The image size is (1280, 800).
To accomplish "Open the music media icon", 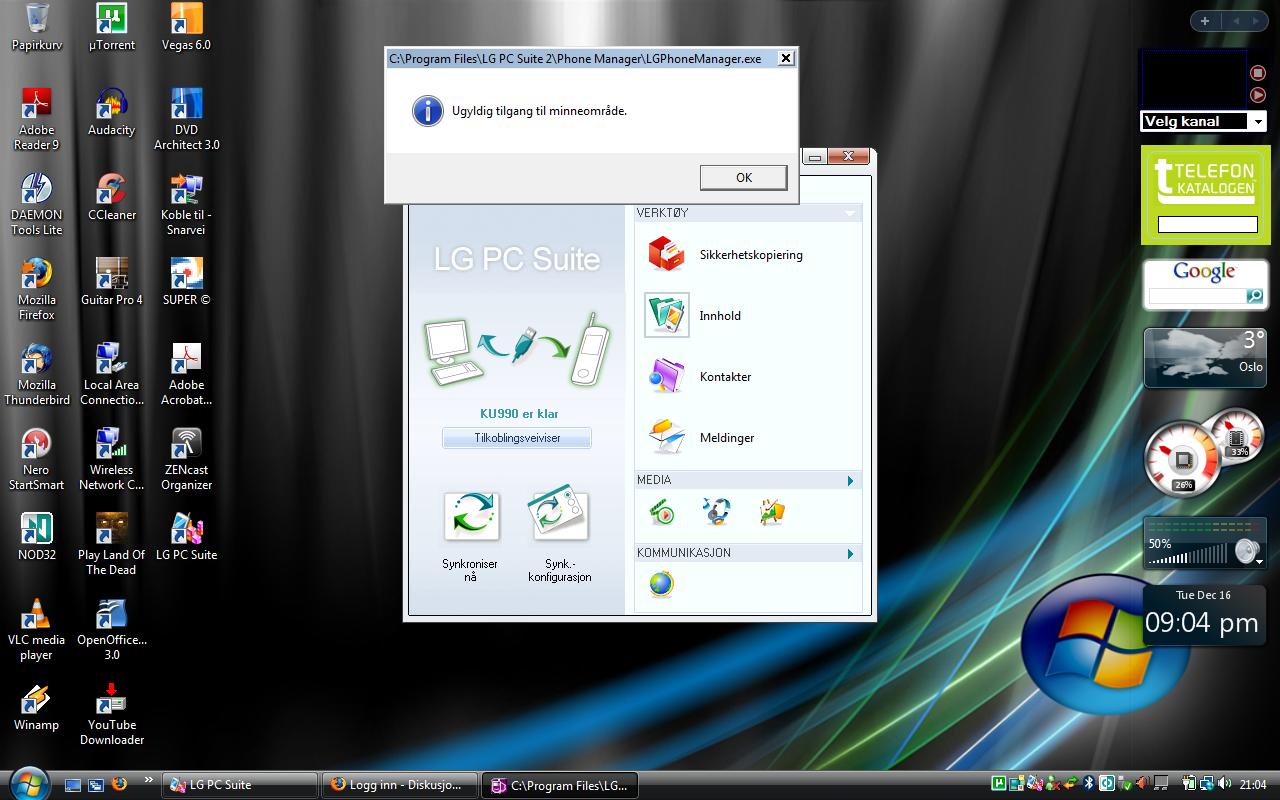I will [x=716, y=512].
